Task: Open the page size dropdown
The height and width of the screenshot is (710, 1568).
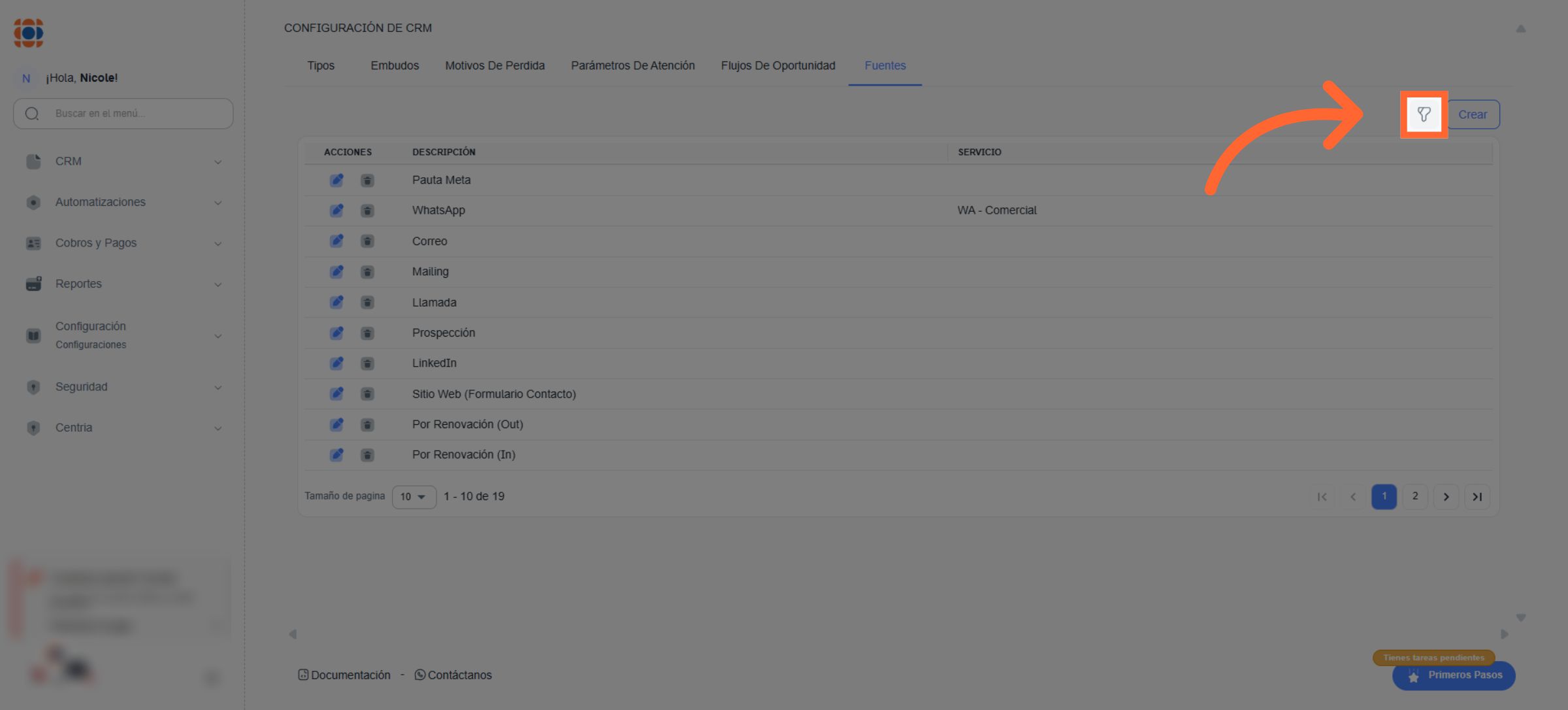Action: click(x=414, y=497)
